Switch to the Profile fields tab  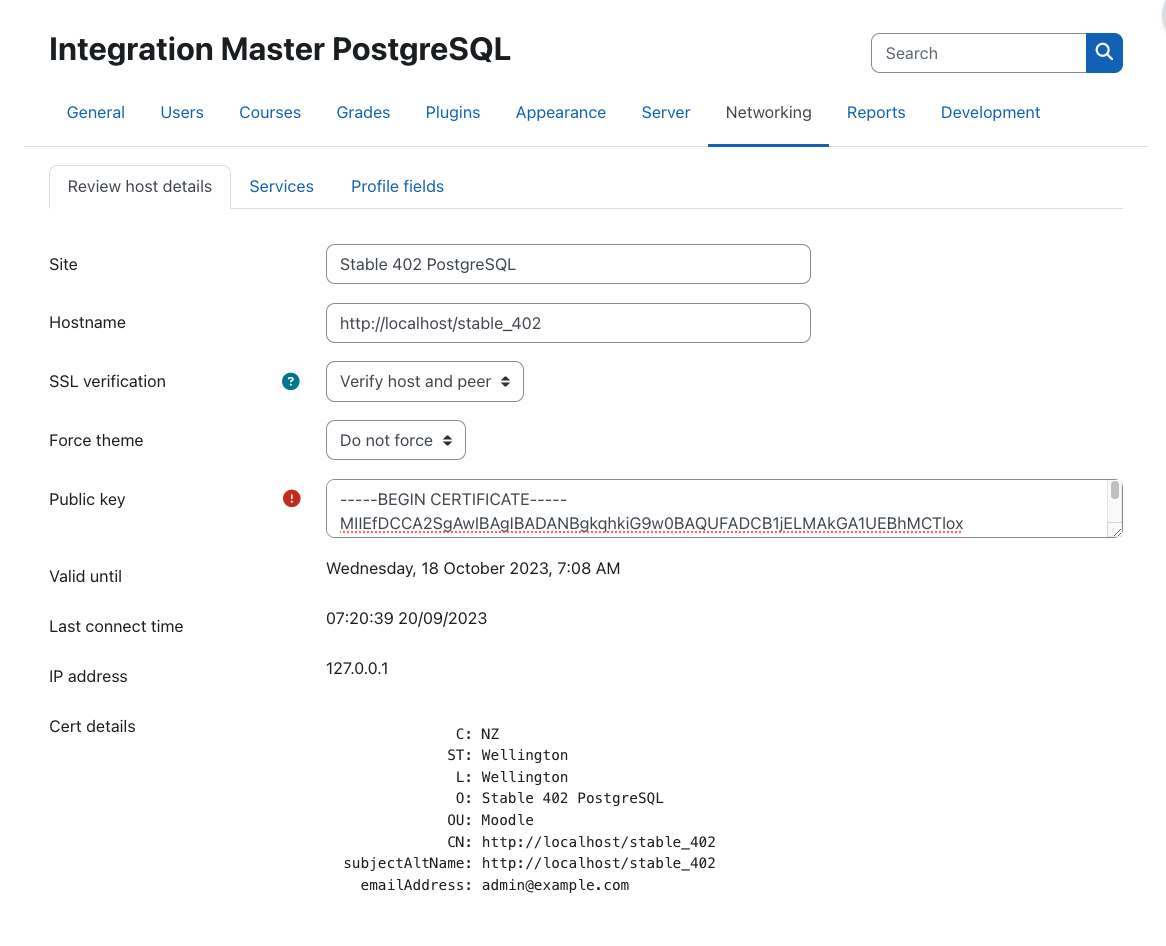click(x=397, y=187)
